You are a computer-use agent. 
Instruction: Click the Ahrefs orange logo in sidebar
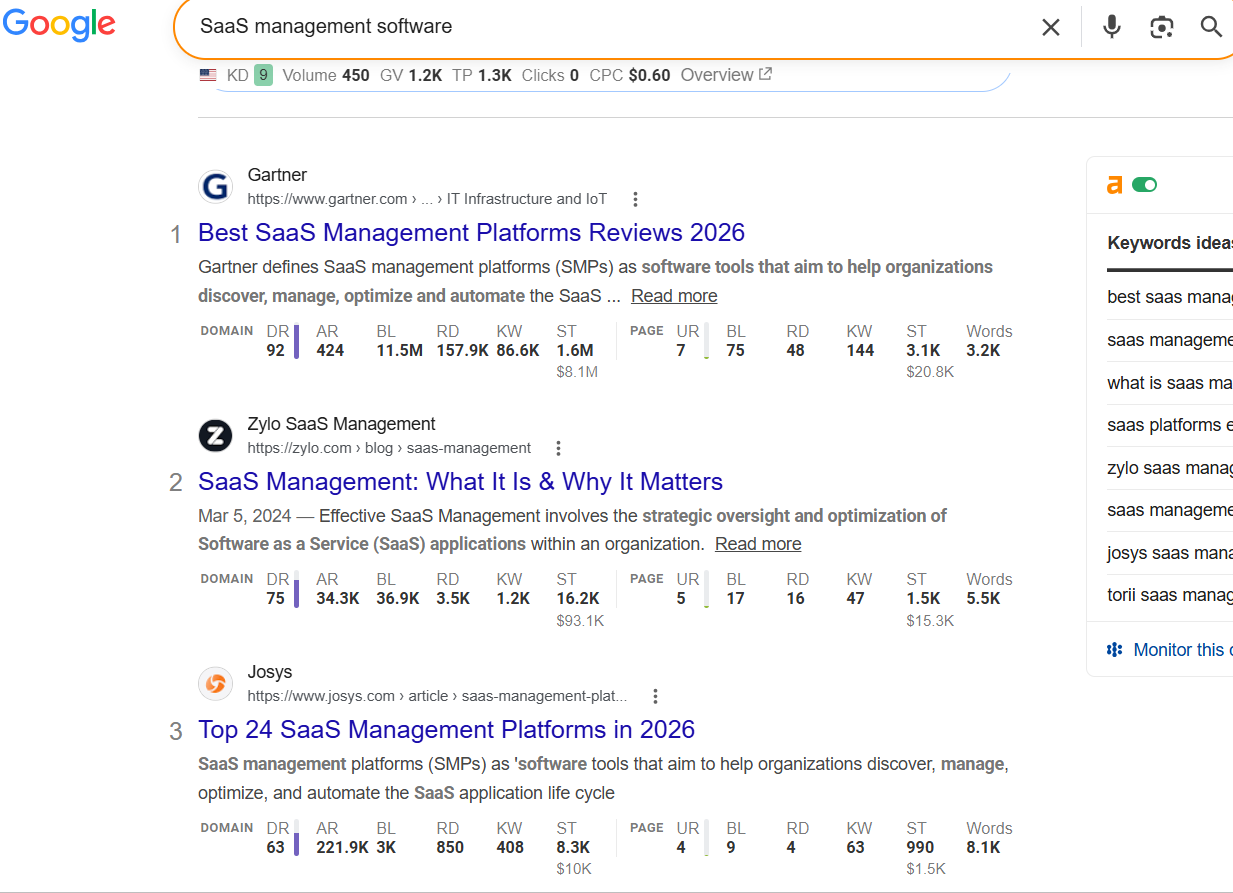pyautogui.click(x=1115, y=185)
